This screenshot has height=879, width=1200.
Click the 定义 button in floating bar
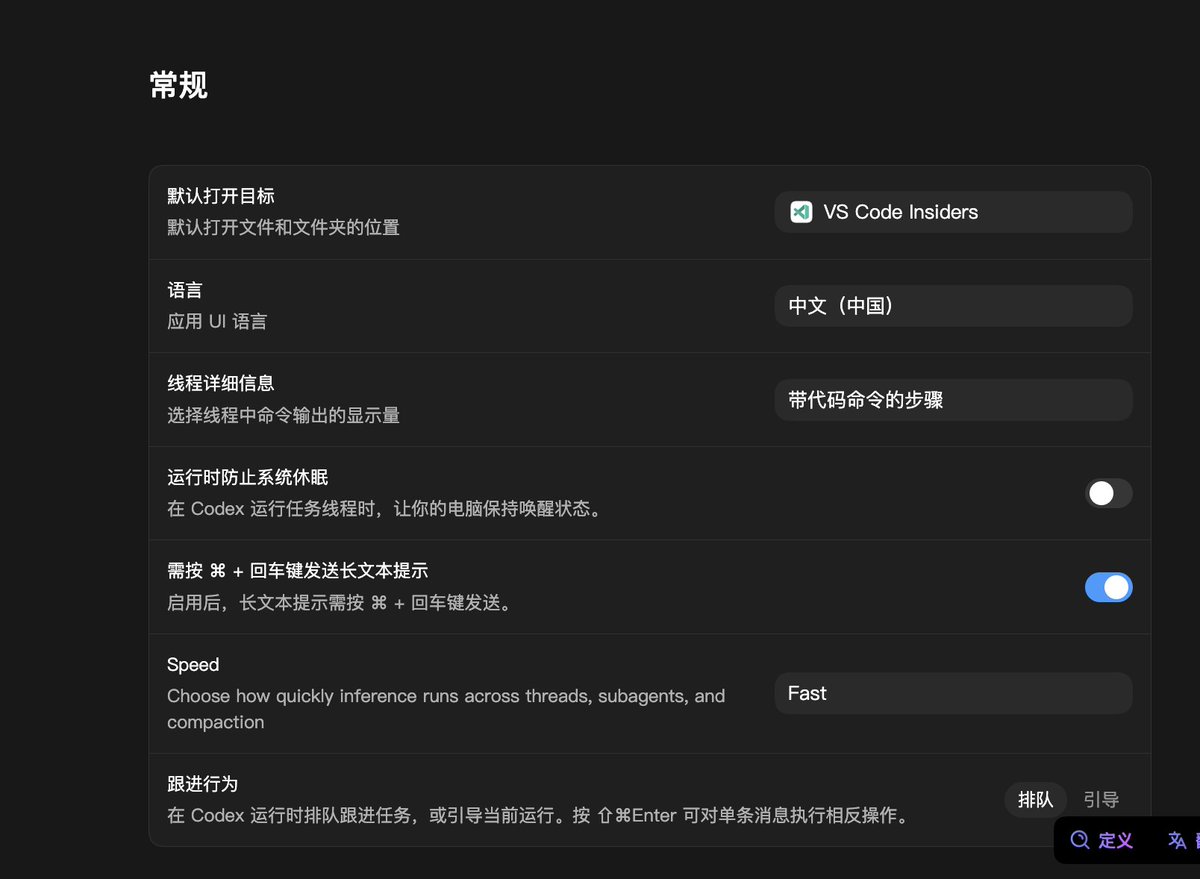1115,840
